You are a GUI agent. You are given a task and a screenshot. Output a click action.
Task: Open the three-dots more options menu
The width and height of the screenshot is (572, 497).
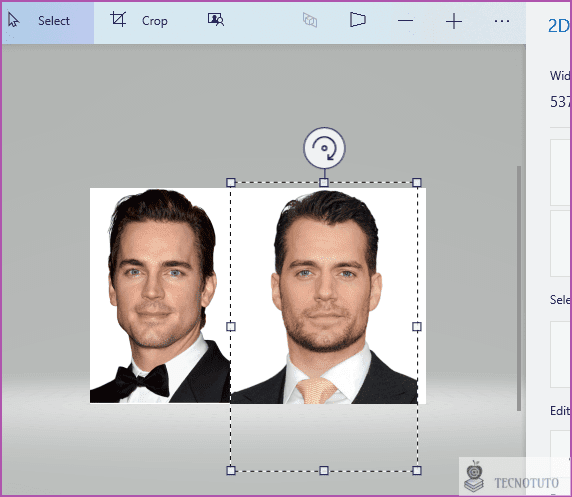point(502,21)
